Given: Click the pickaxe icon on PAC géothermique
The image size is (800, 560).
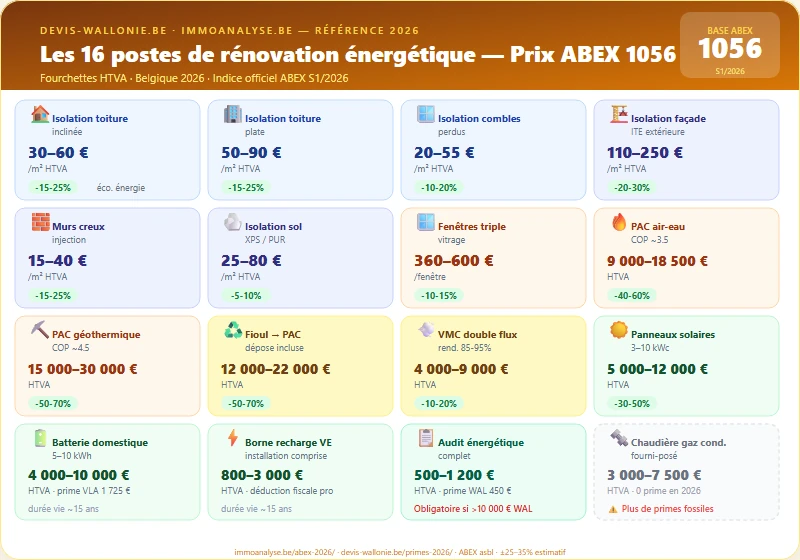Looking at the screenshot, I should tap(40, 330).
